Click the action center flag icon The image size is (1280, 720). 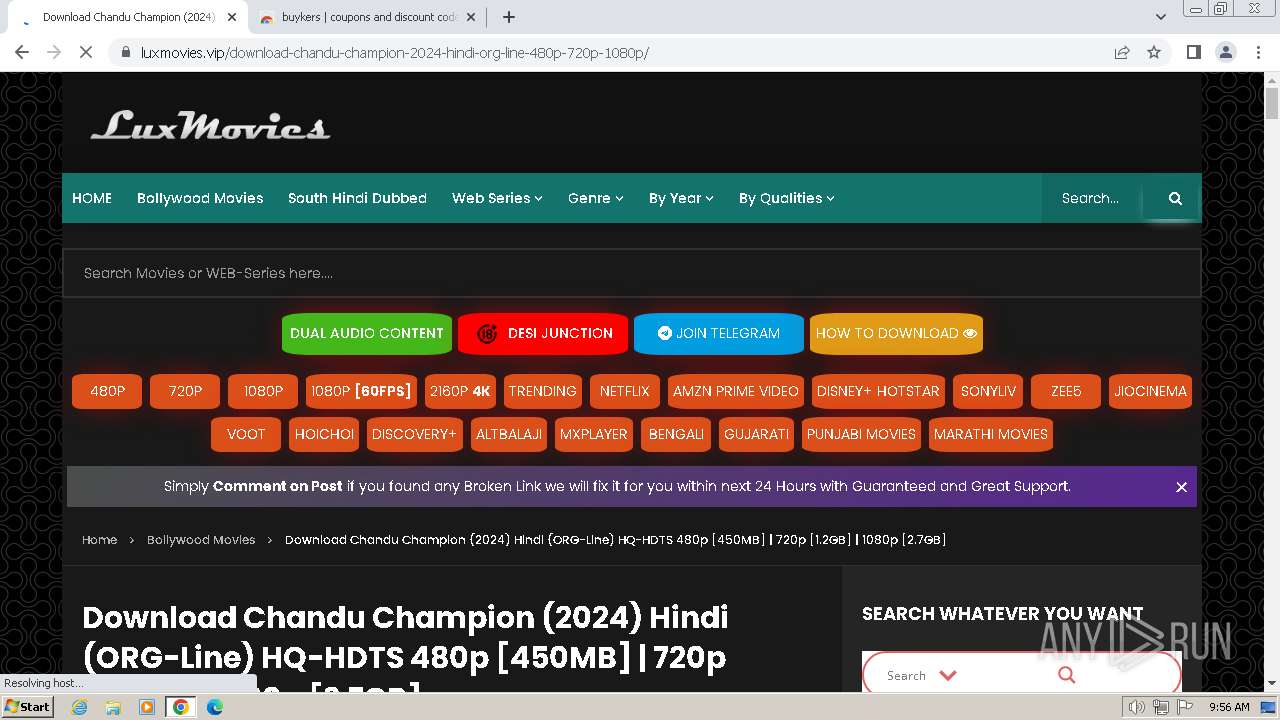1186,707
